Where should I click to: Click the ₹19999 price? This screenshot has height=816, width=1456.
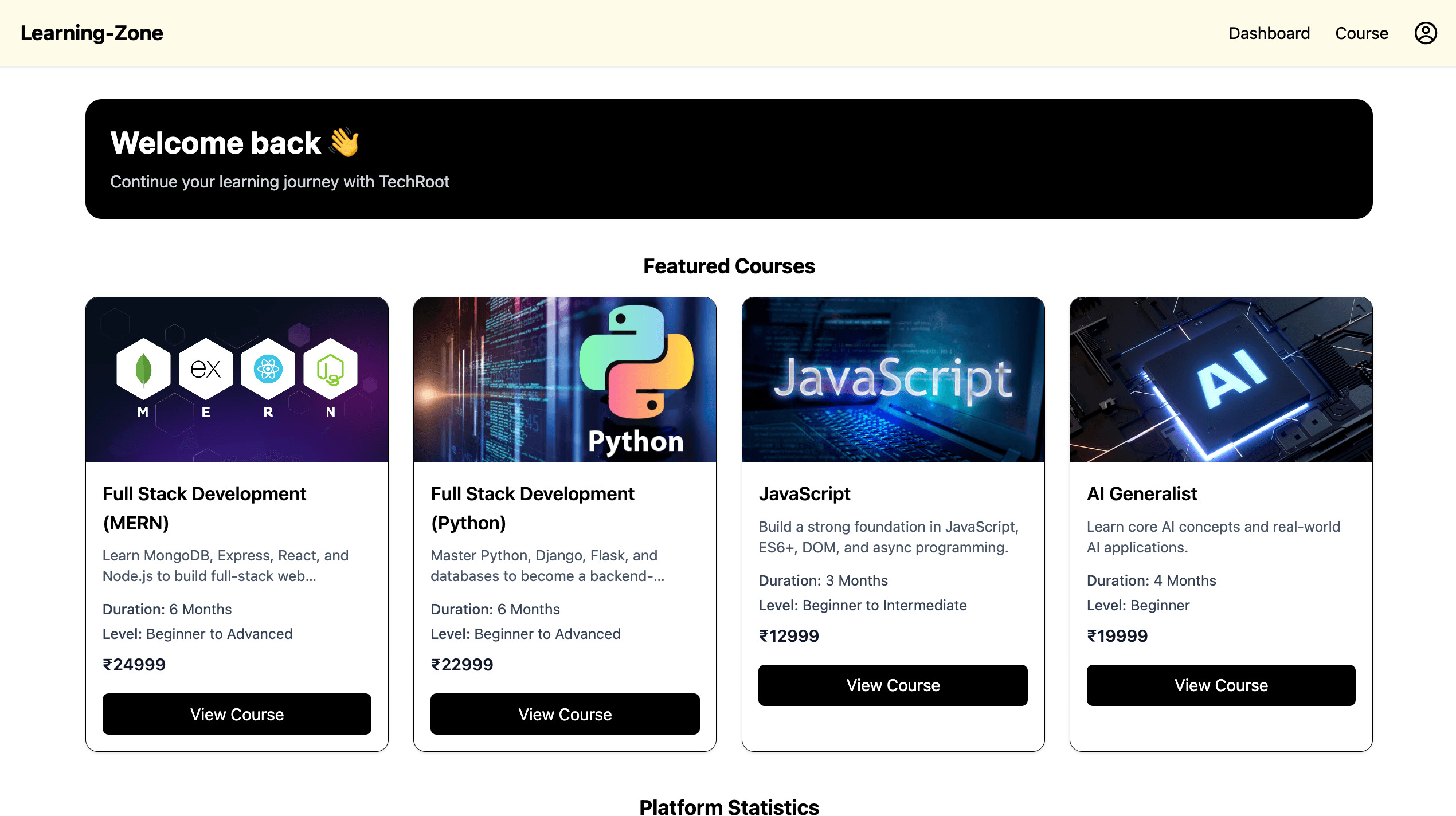[x=1117, y=636]
